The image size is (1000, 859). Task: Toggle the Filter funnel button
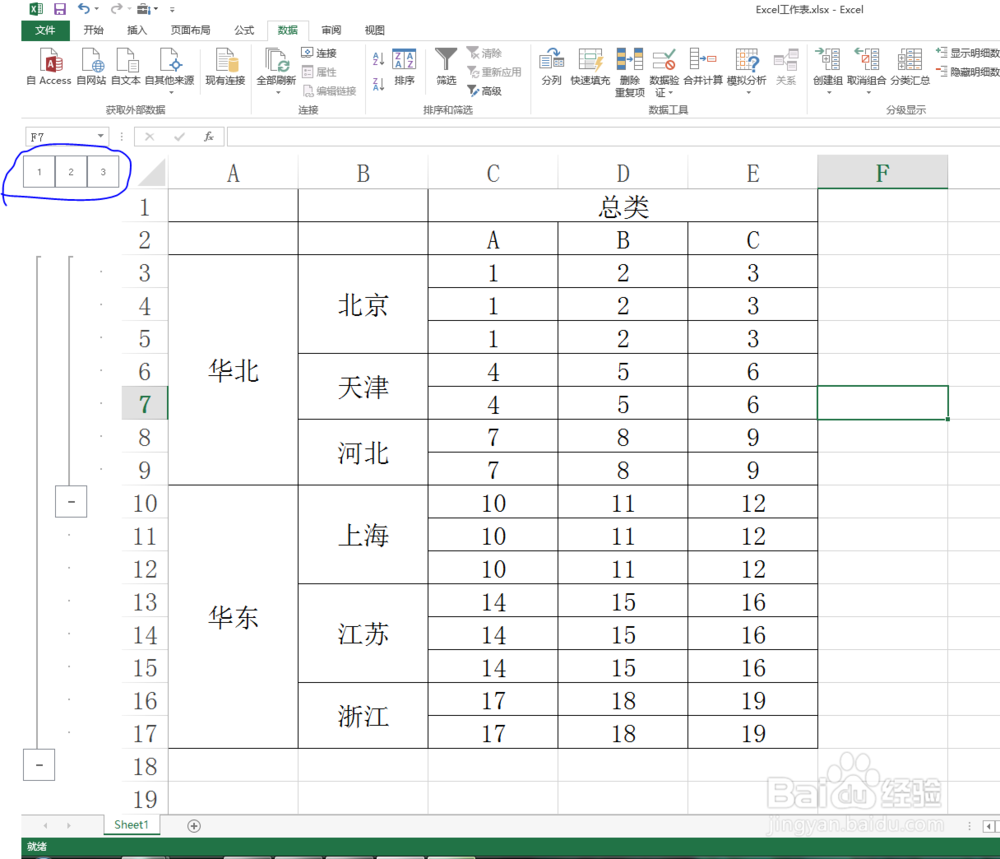(446, 67)
